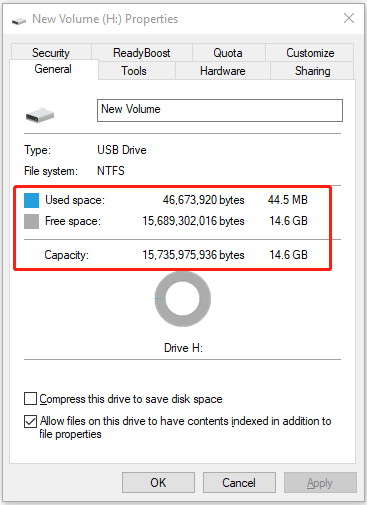Select the General tab
This screenshot has width=367, height=505.
pyautogui.click(x=53, y=69)
